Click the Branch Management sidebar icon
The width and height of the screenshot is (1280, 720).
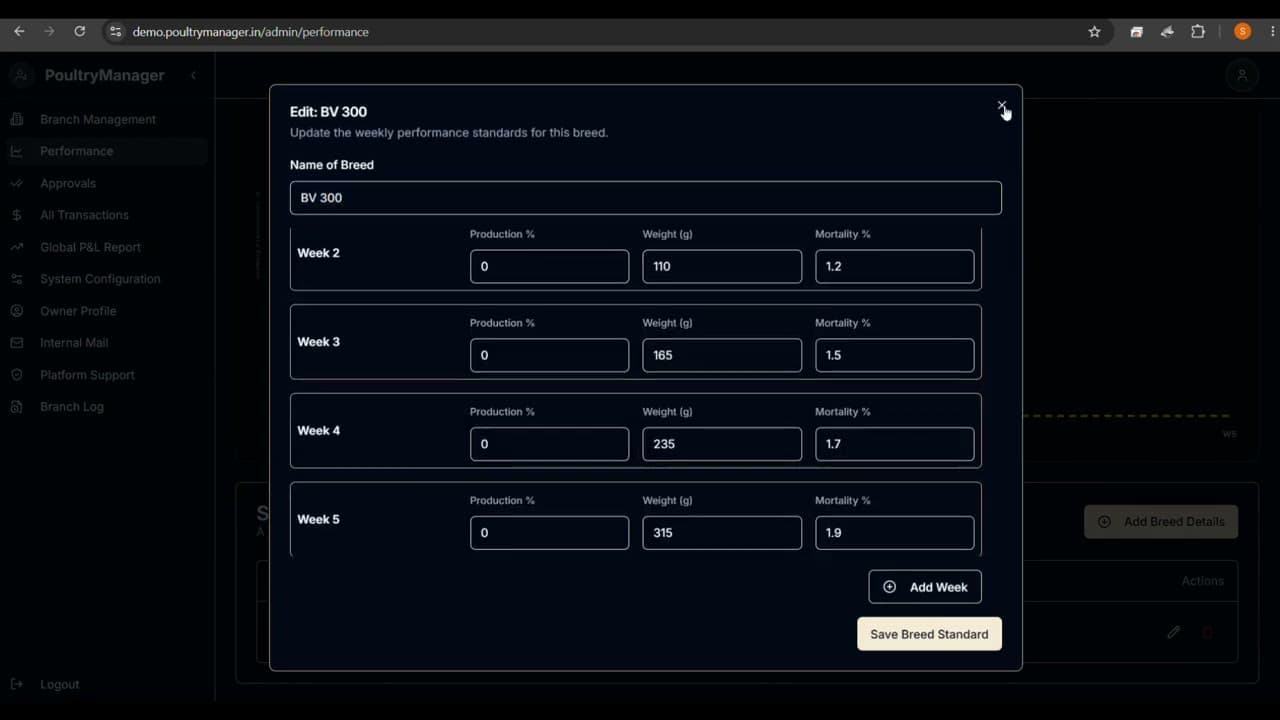click(x=17, y=119)
